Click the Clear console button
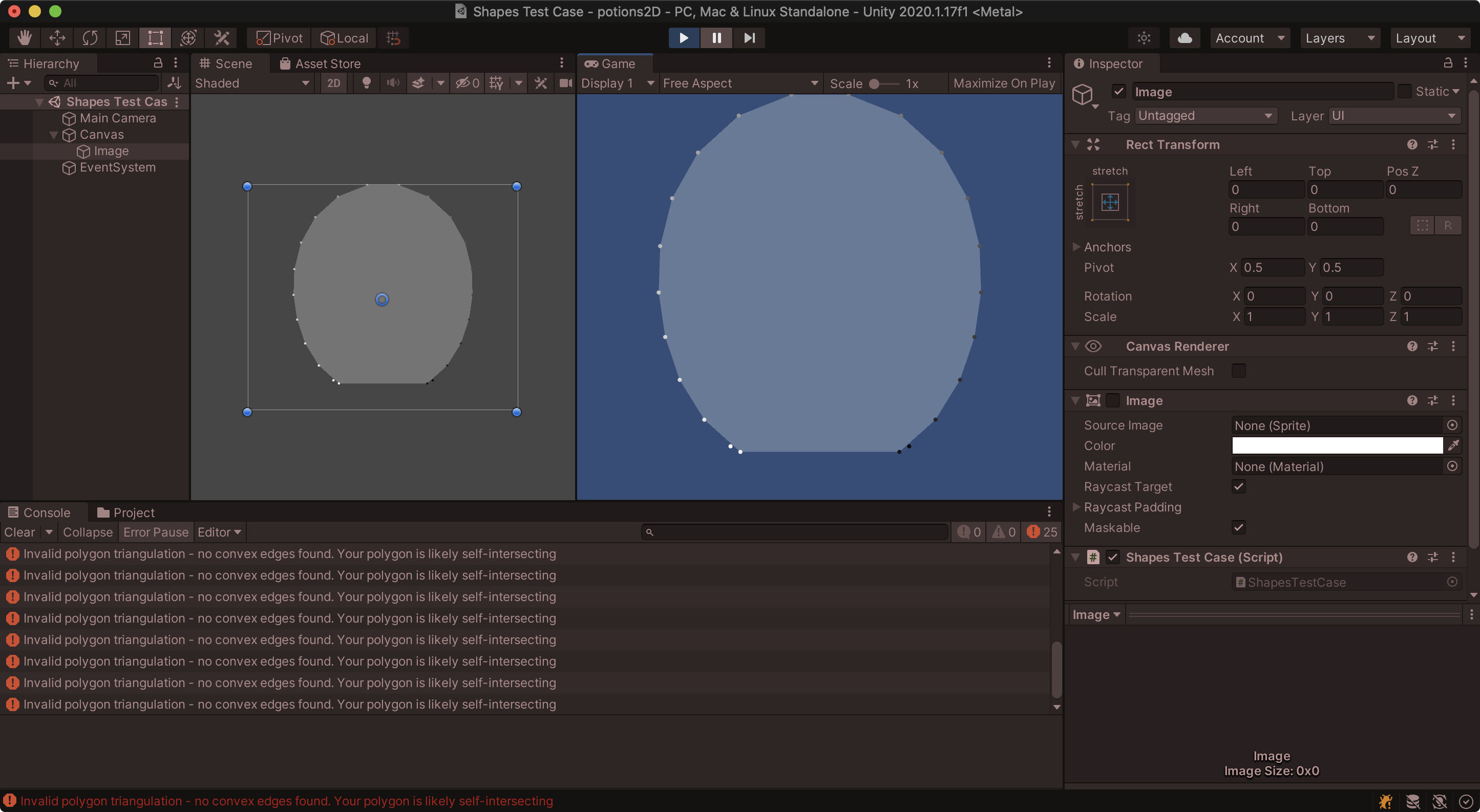Image resolution: width=1480 pixels, height=812 pixels. pyautogui.click(x=19, y=532)
